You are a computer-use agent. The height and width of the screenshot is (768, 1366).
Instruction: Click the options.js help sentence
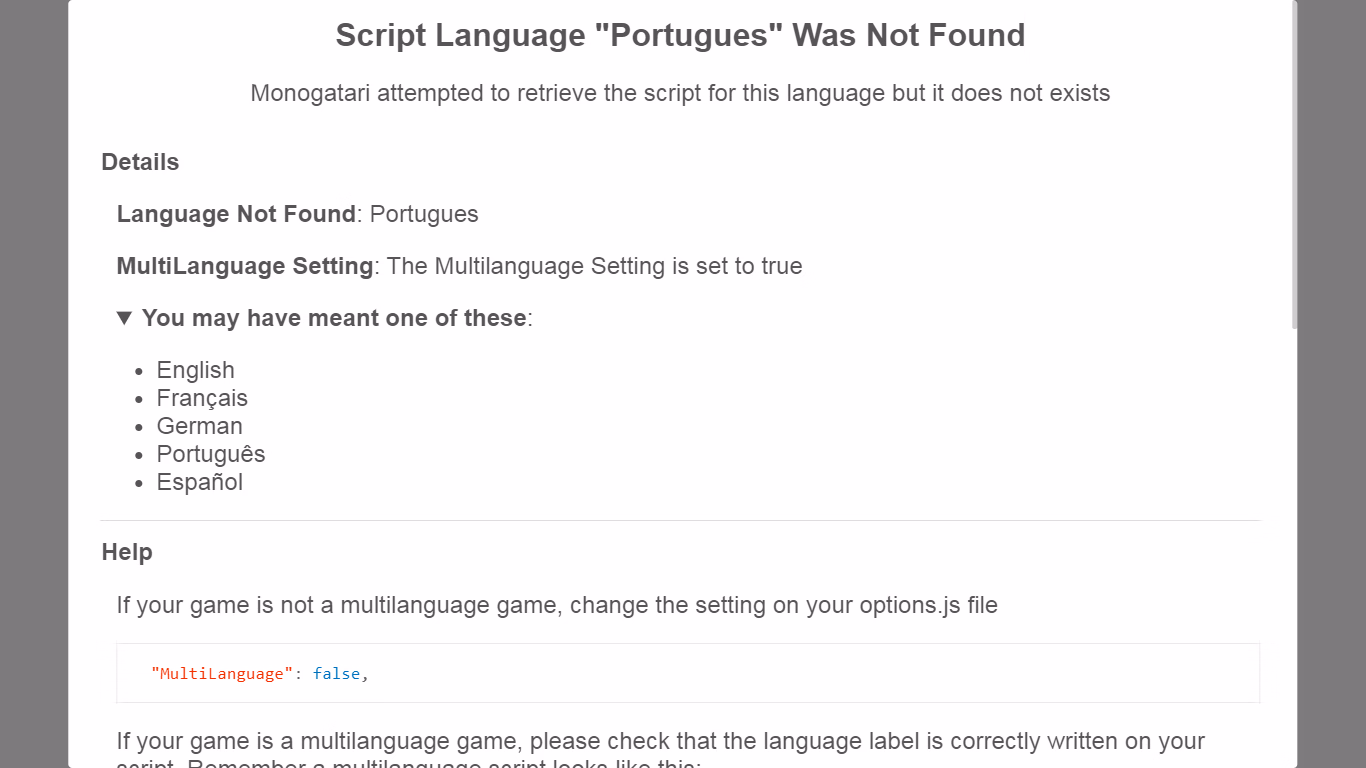coord(557,605)
